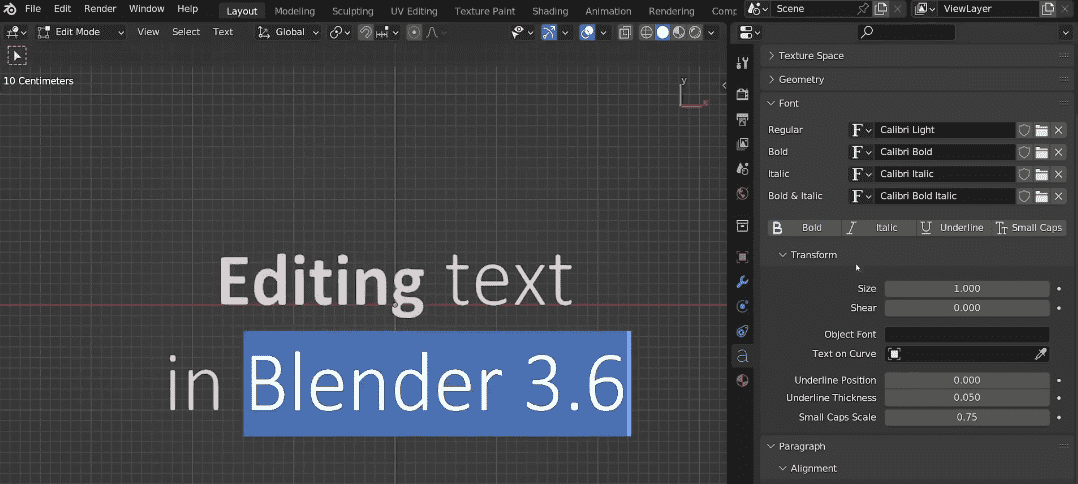
Task: Open the Render menu
Action: 100,9
